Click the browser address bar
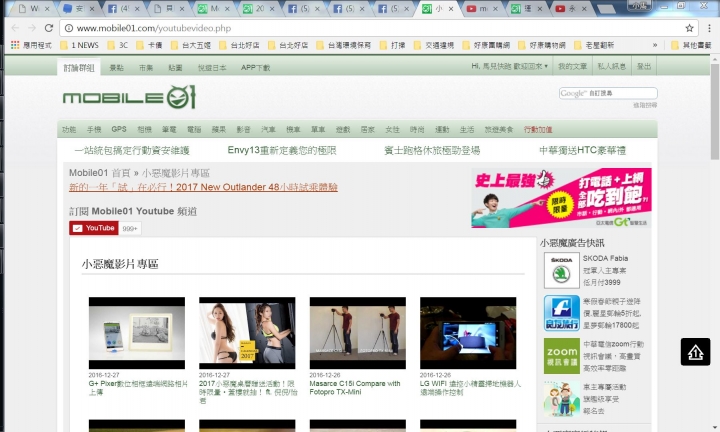 coord(377,28)
